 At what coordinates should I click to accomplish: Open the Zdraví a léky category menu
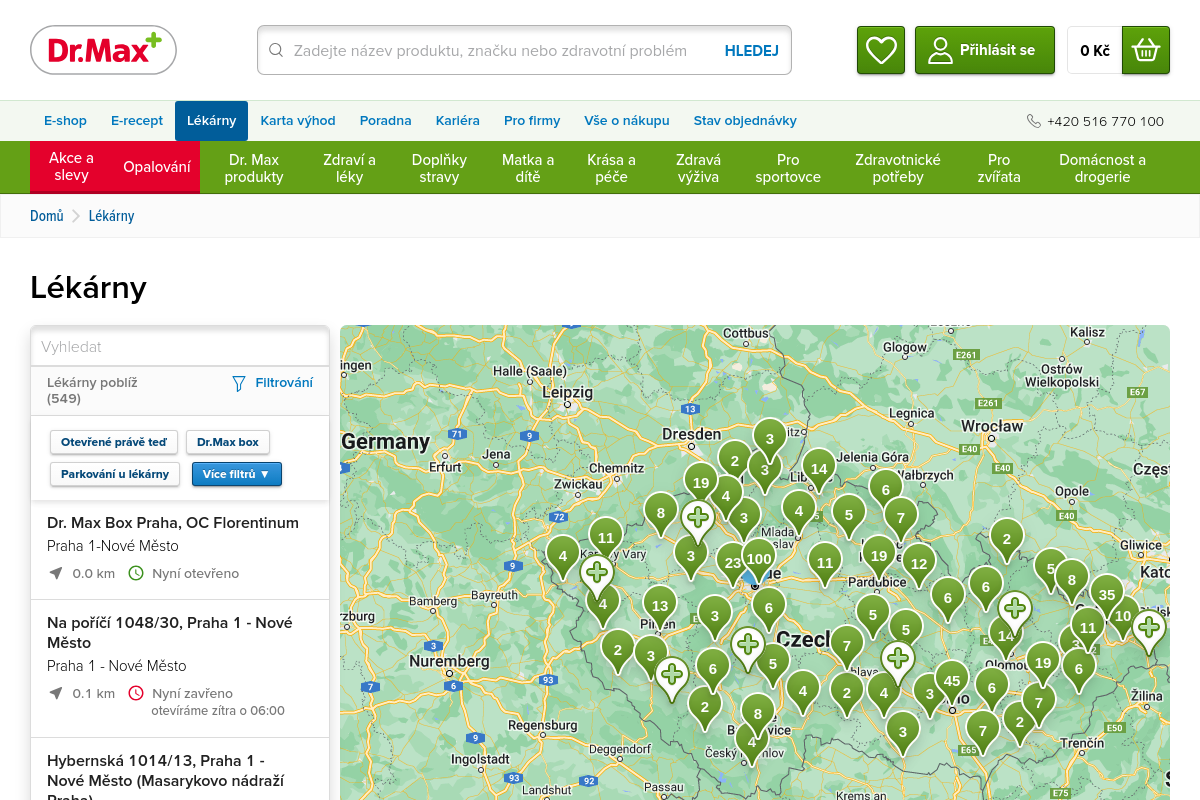pos(349,168)
